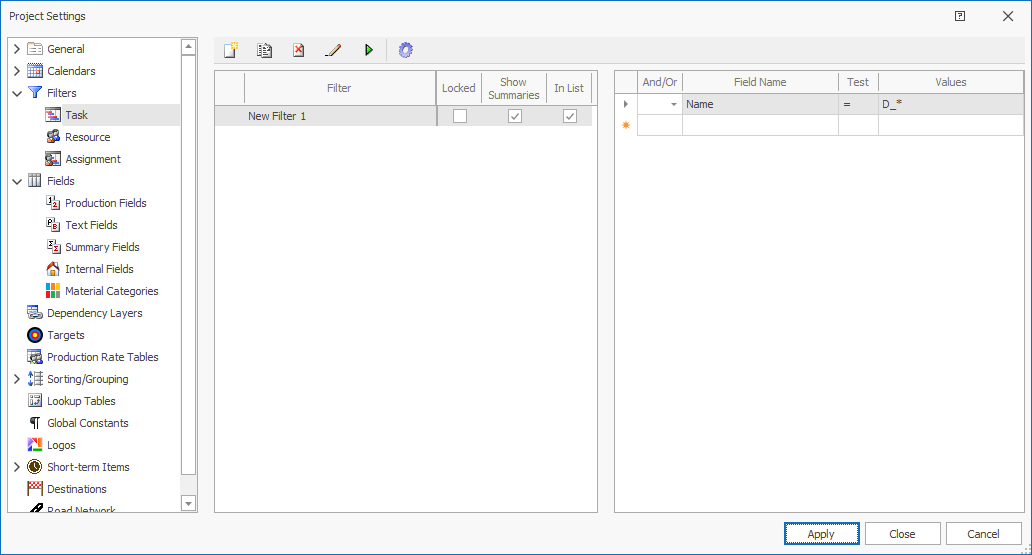Screen dimensions: 1032x555
Task: Open Production Rate Tables settings
Action: pos(102,357)
